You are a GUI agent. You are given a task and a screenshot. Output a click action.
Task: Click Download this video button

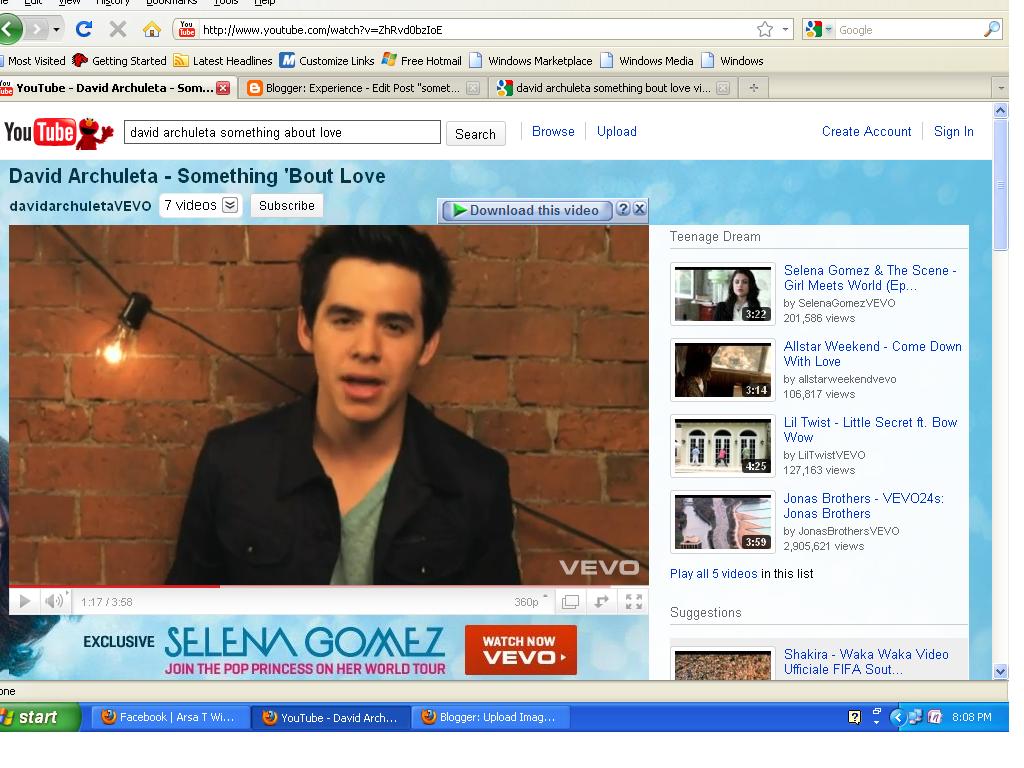527,210
